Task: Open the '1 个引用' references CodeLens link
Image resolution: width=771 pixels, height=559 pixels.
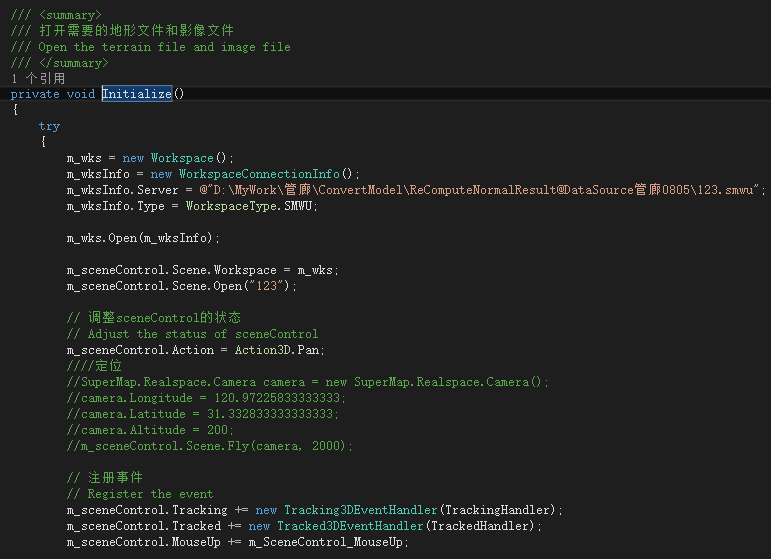Action: point(38,78)
